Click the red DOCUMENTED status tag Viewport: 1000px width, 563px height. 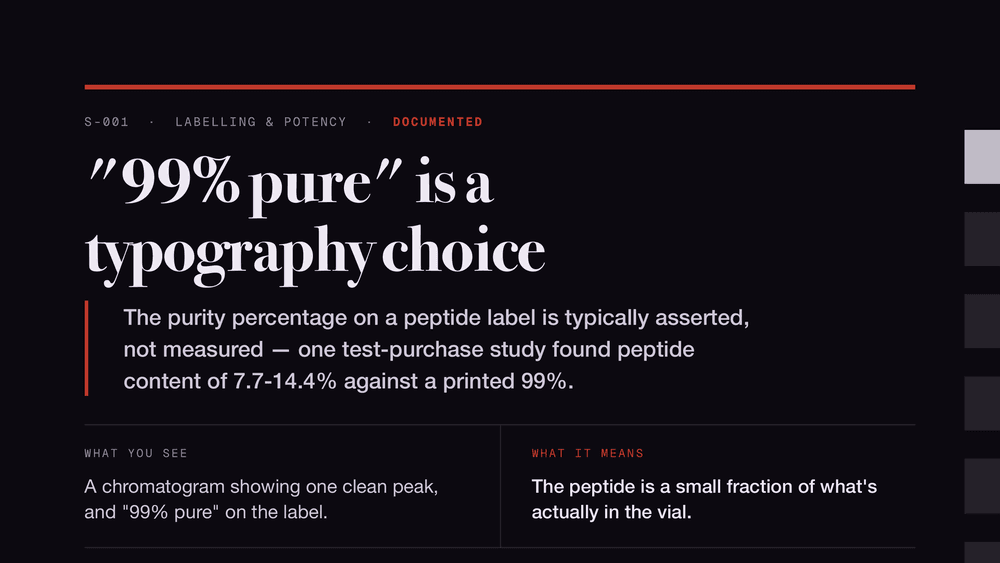(x=438, y=122)
